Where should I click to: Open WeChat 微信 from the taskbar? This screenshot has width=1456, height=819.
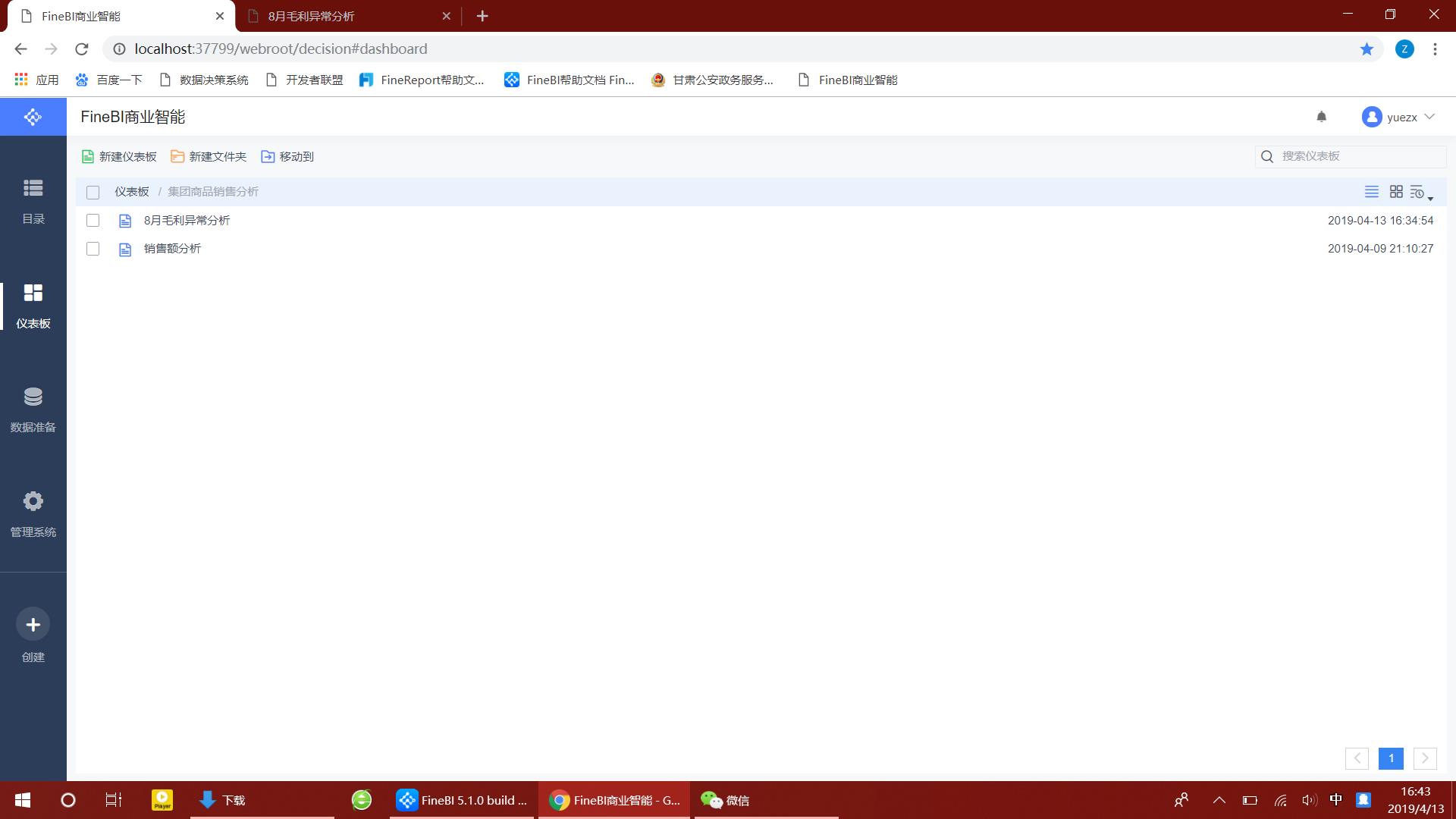(x=725, y=800)
